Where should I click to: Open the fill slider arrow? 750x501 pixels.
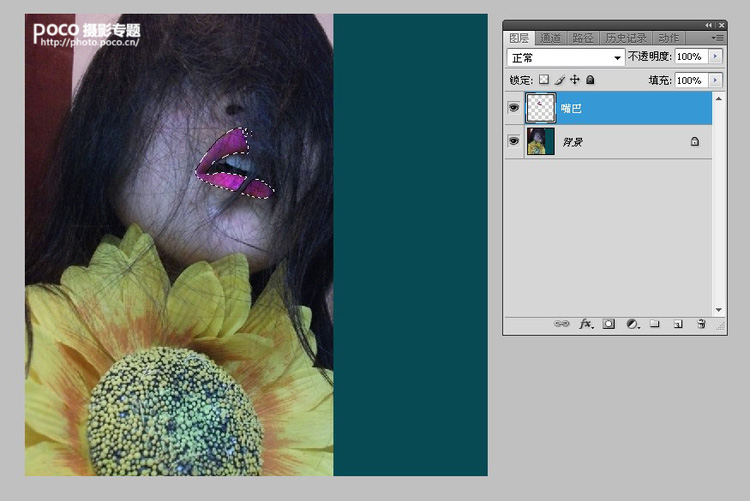(716, 80)
